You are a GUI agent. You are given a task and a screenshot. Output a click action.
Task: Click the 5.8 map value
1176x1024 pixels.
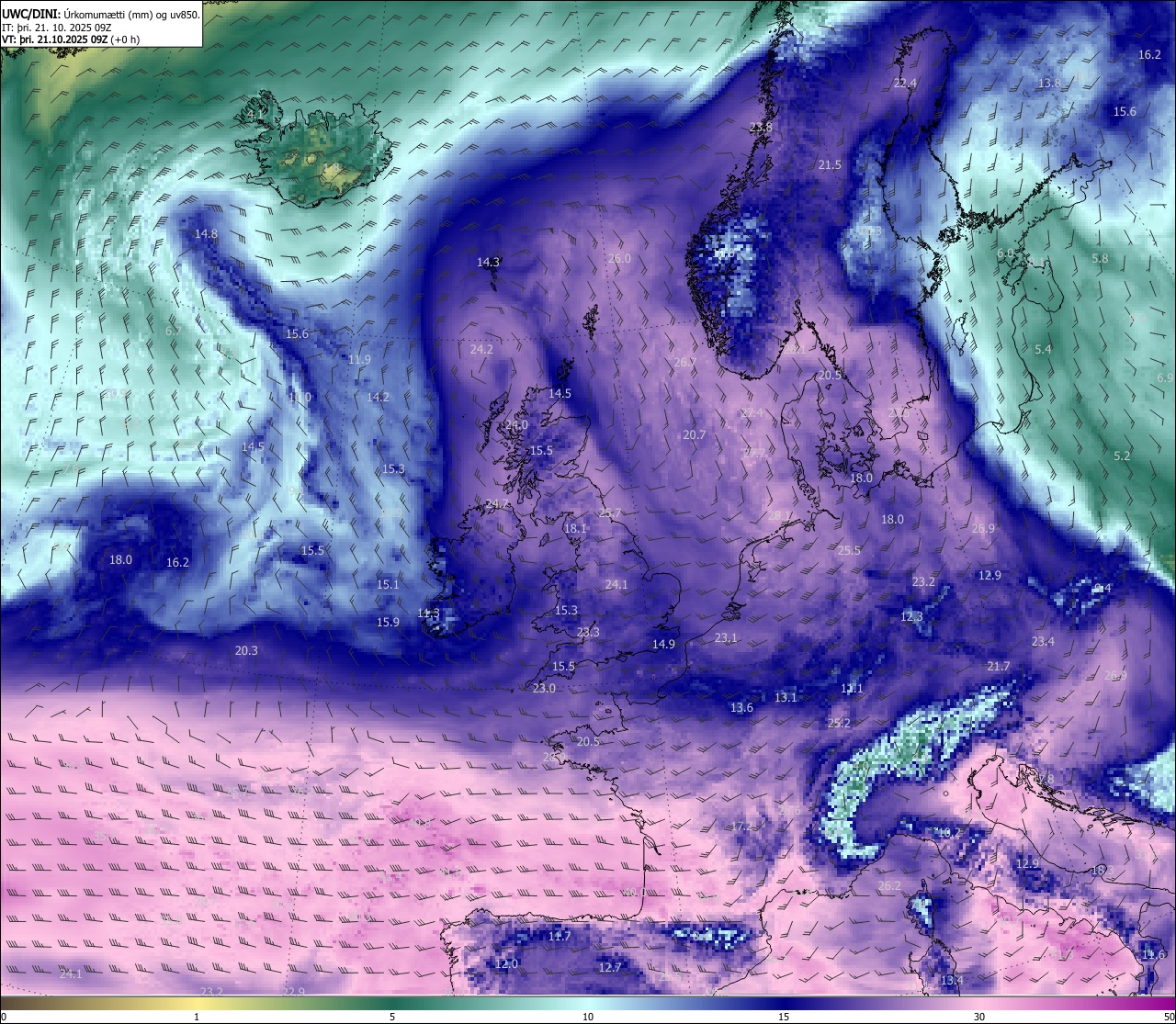[1100, 259]
